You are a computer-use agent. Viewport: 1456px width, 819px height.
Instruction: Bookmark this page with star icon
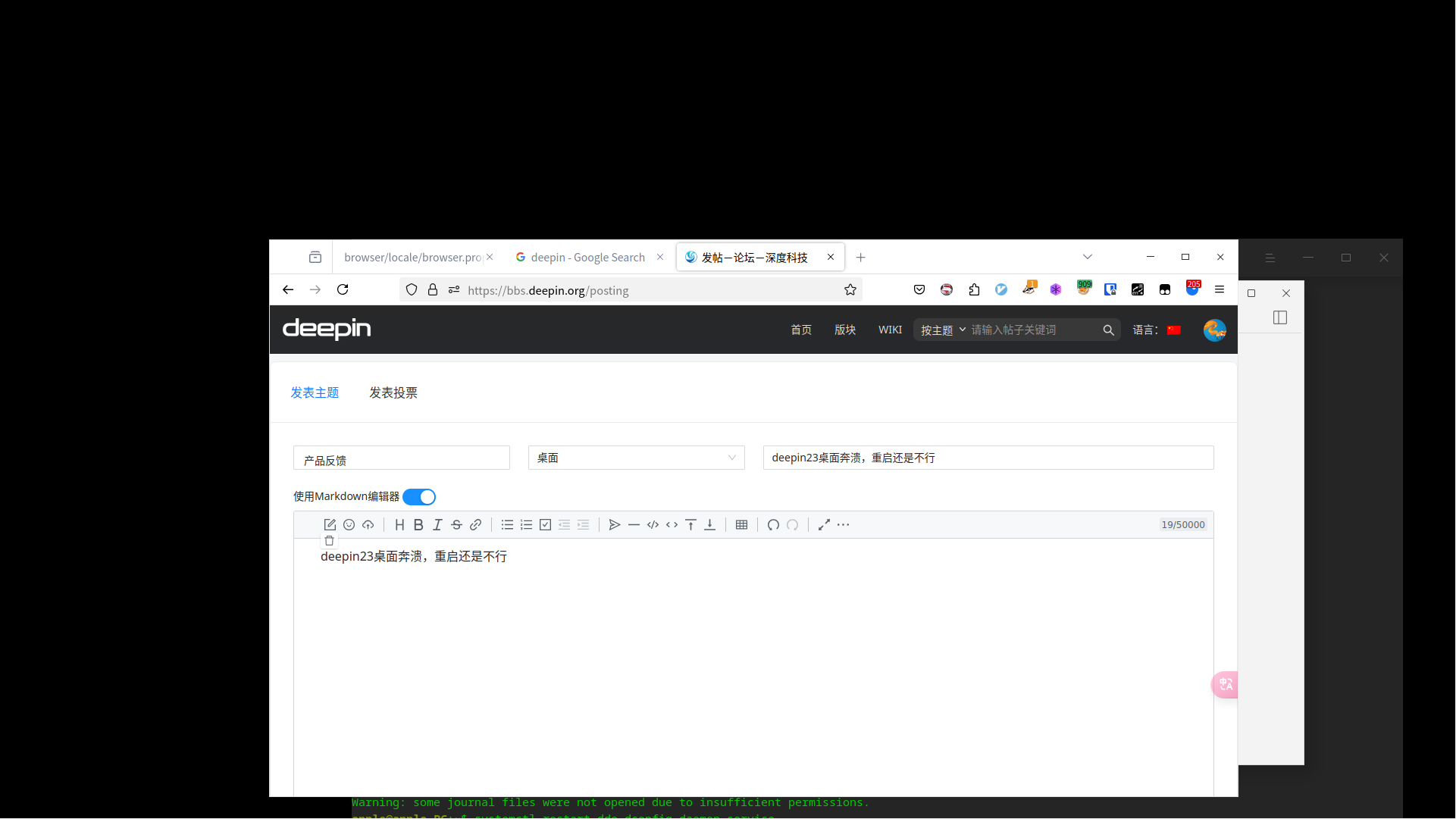850,290
